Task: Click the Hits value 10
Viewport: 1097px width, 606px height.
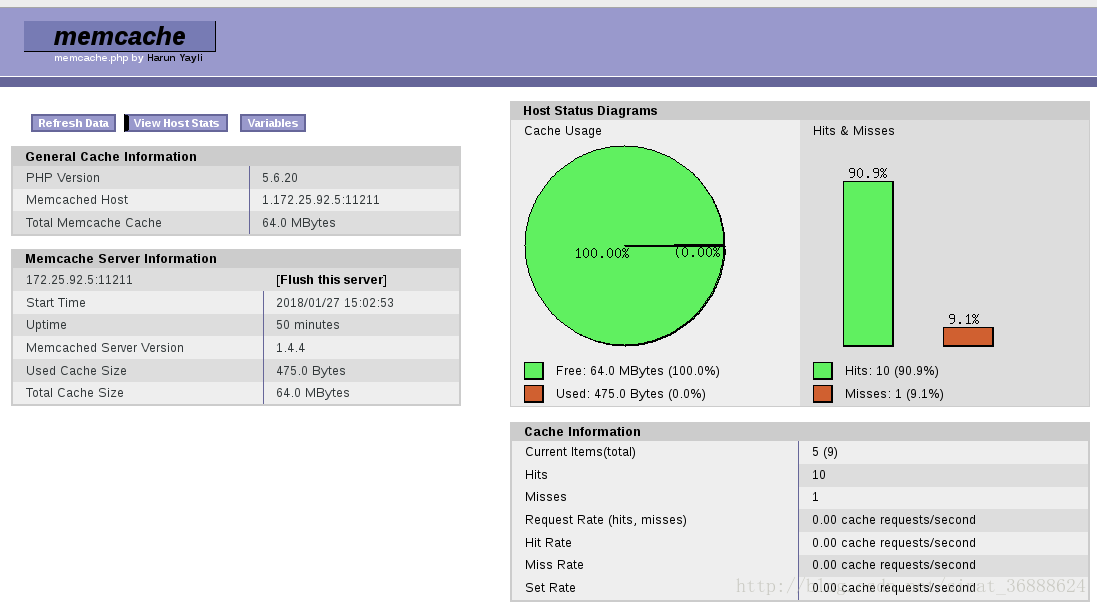Action: [x=819, y=474]
